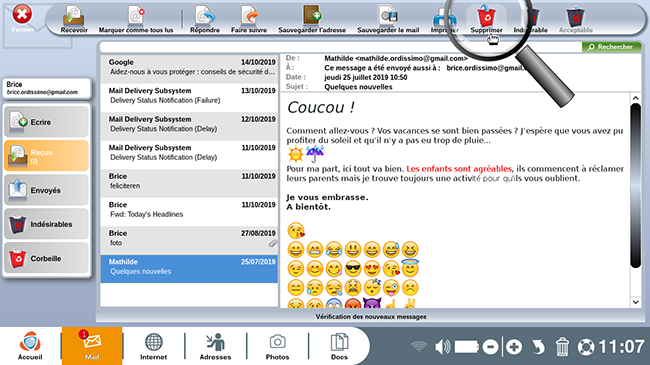This screenshot has height=365, width=650.
Task: Click red text 'Les enfants sont agréables'
Action: pyautogui.click(x=459, y=169)
